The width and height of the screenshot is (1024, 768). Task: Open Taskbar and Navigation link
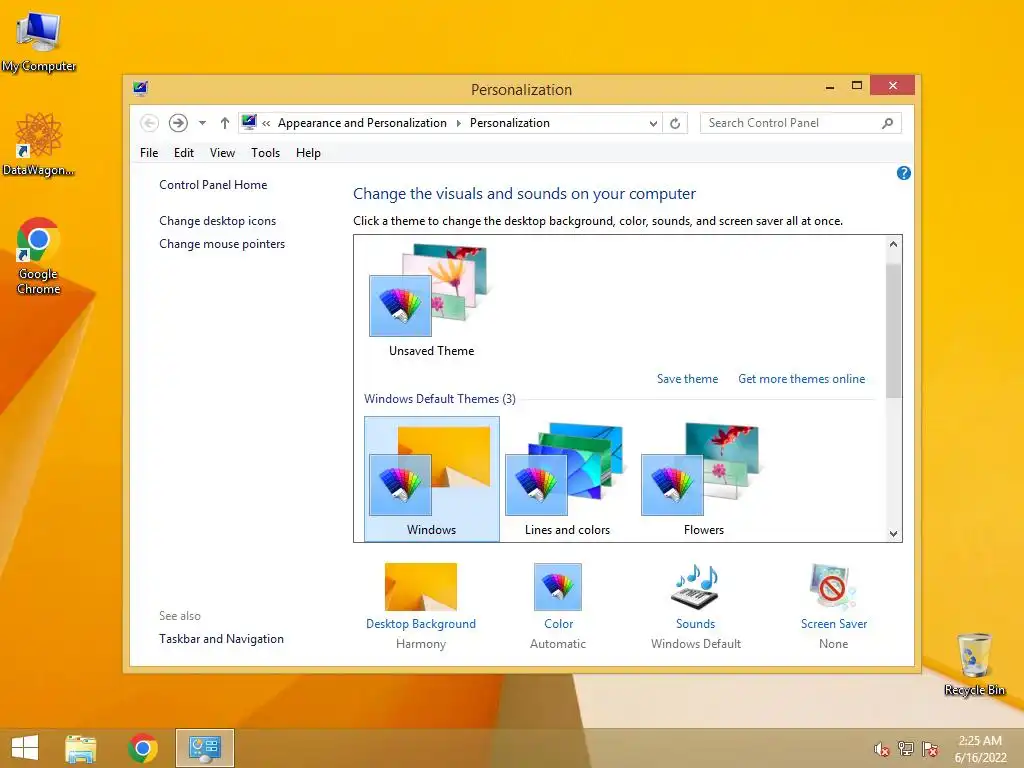coord(221,639)
